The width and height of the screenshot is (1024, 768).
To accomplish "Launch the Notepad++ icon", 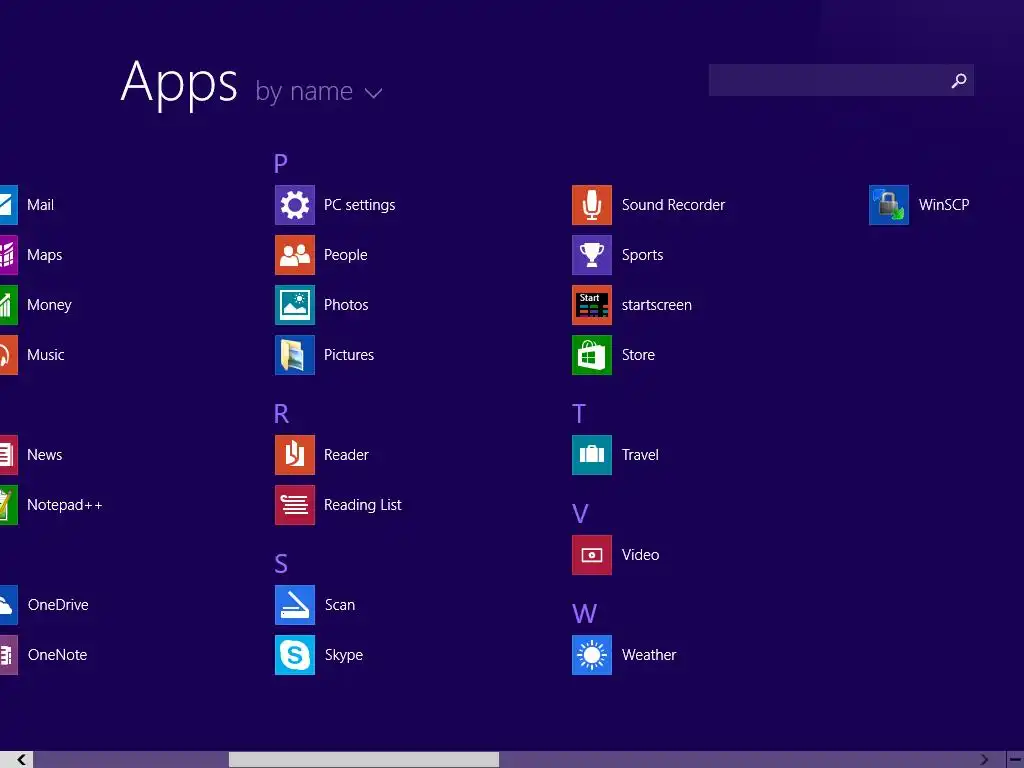I will pos(8,505).
